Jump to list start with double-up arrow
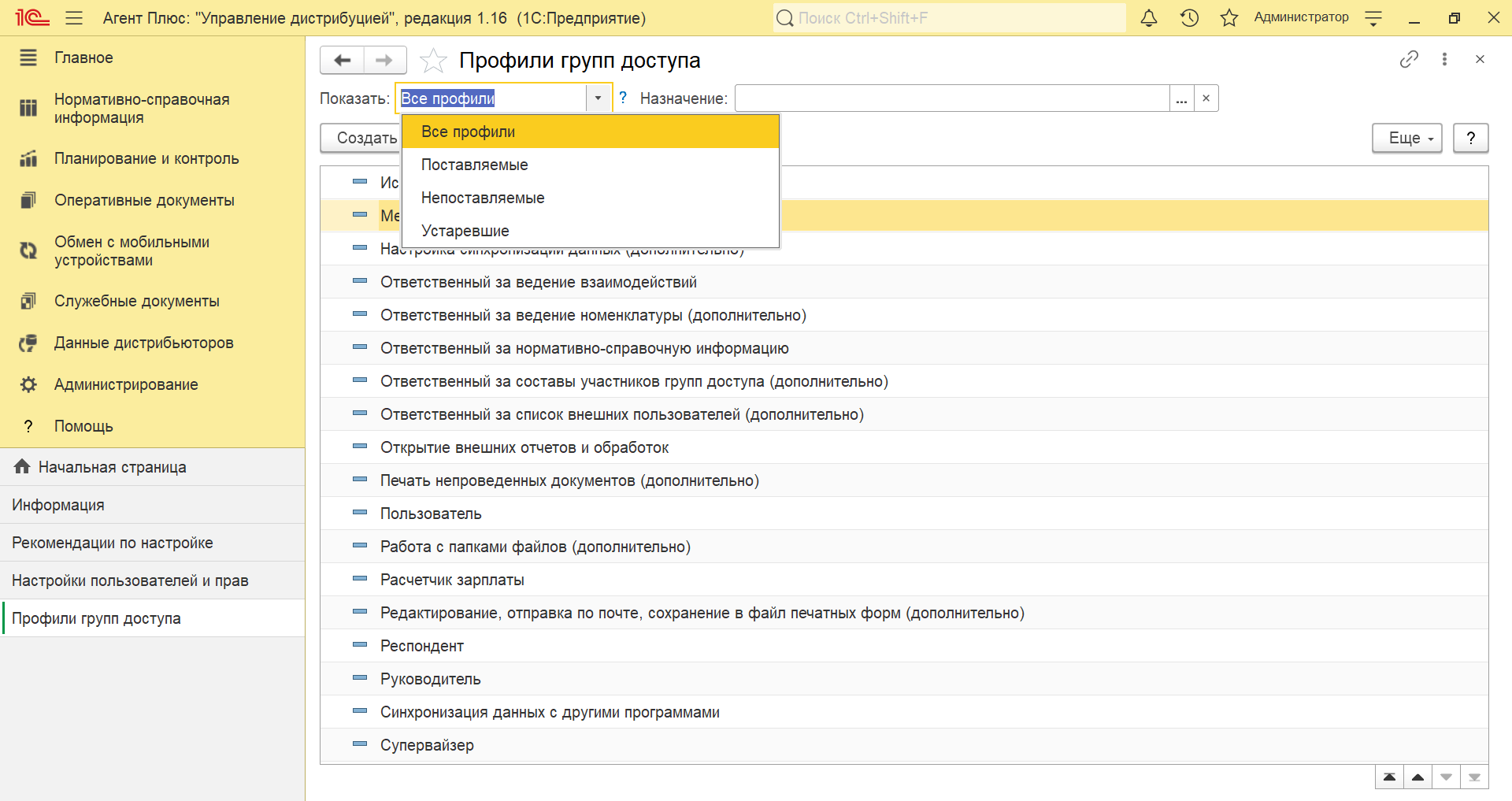Viewport: 1512px width, 801px height. point(1389,777)
